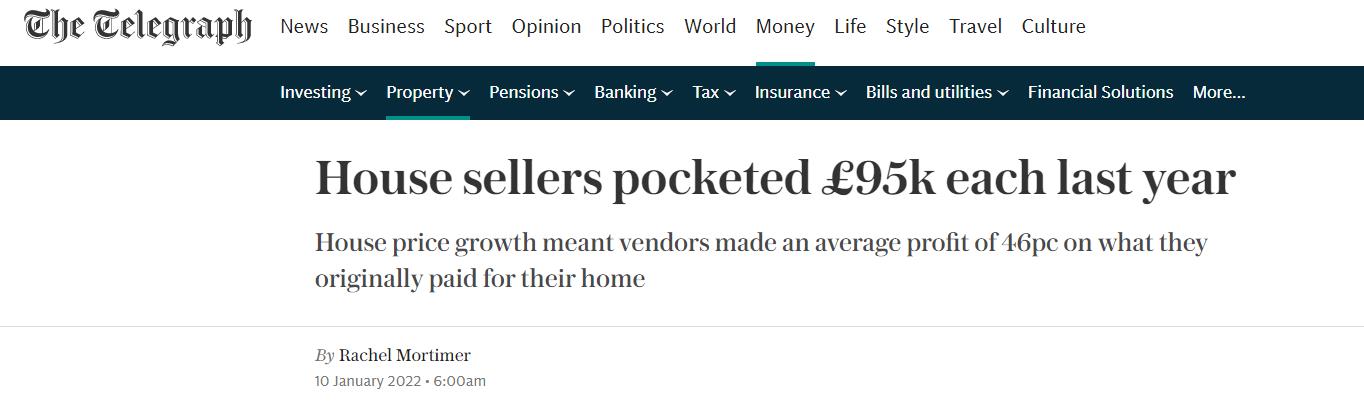Click The Telegraph logo
This screenshot has width=1364, height=404.
(x=138, y=27)
